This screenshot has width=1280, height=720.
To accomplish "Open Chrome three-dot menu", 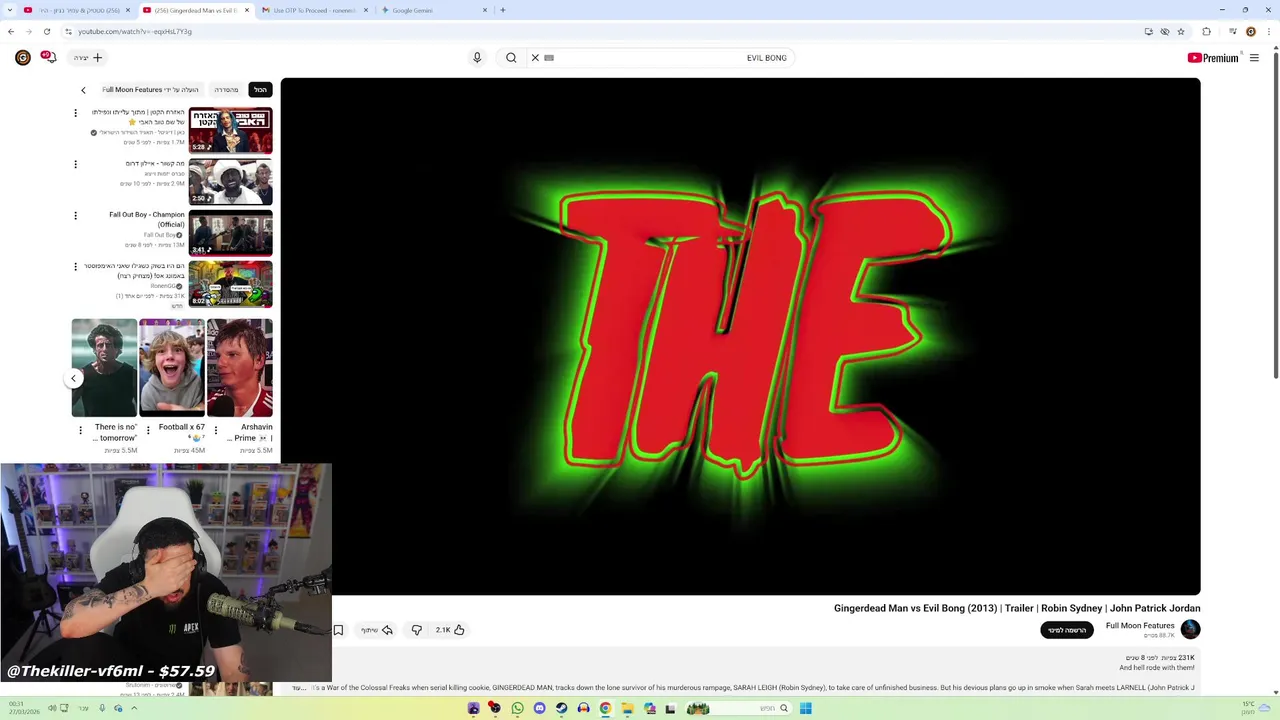I will coord(1270,31).
